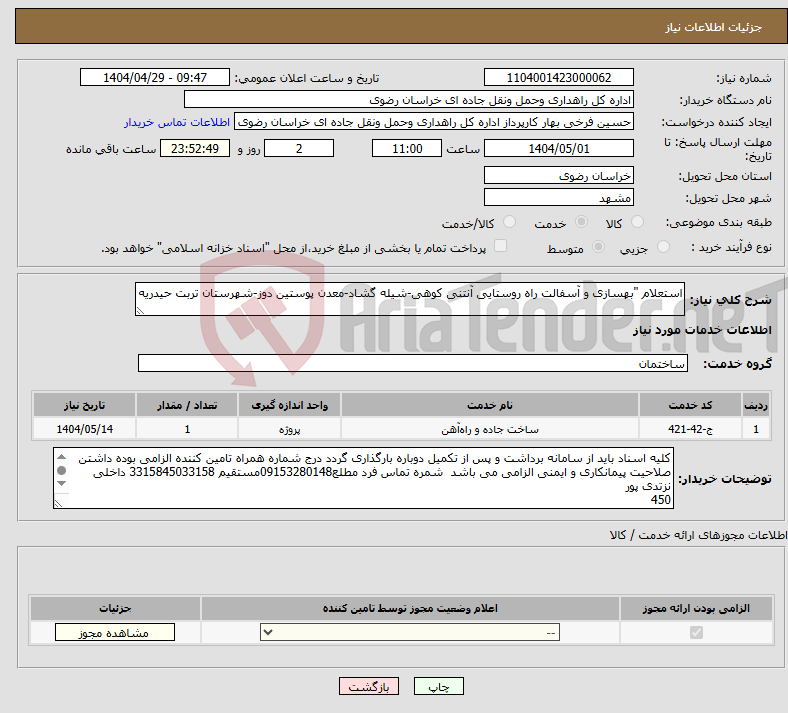Click the unit cell پروژه
The width and height of the screenshot is (788, 713).
click(289, 429)
